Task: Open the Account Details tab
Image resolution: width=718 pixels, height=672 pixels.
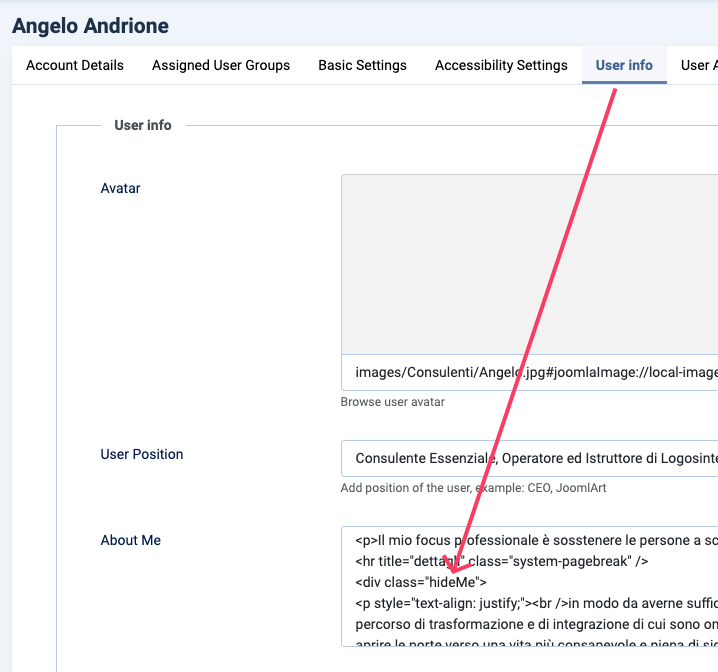Action: pos(75,65)
